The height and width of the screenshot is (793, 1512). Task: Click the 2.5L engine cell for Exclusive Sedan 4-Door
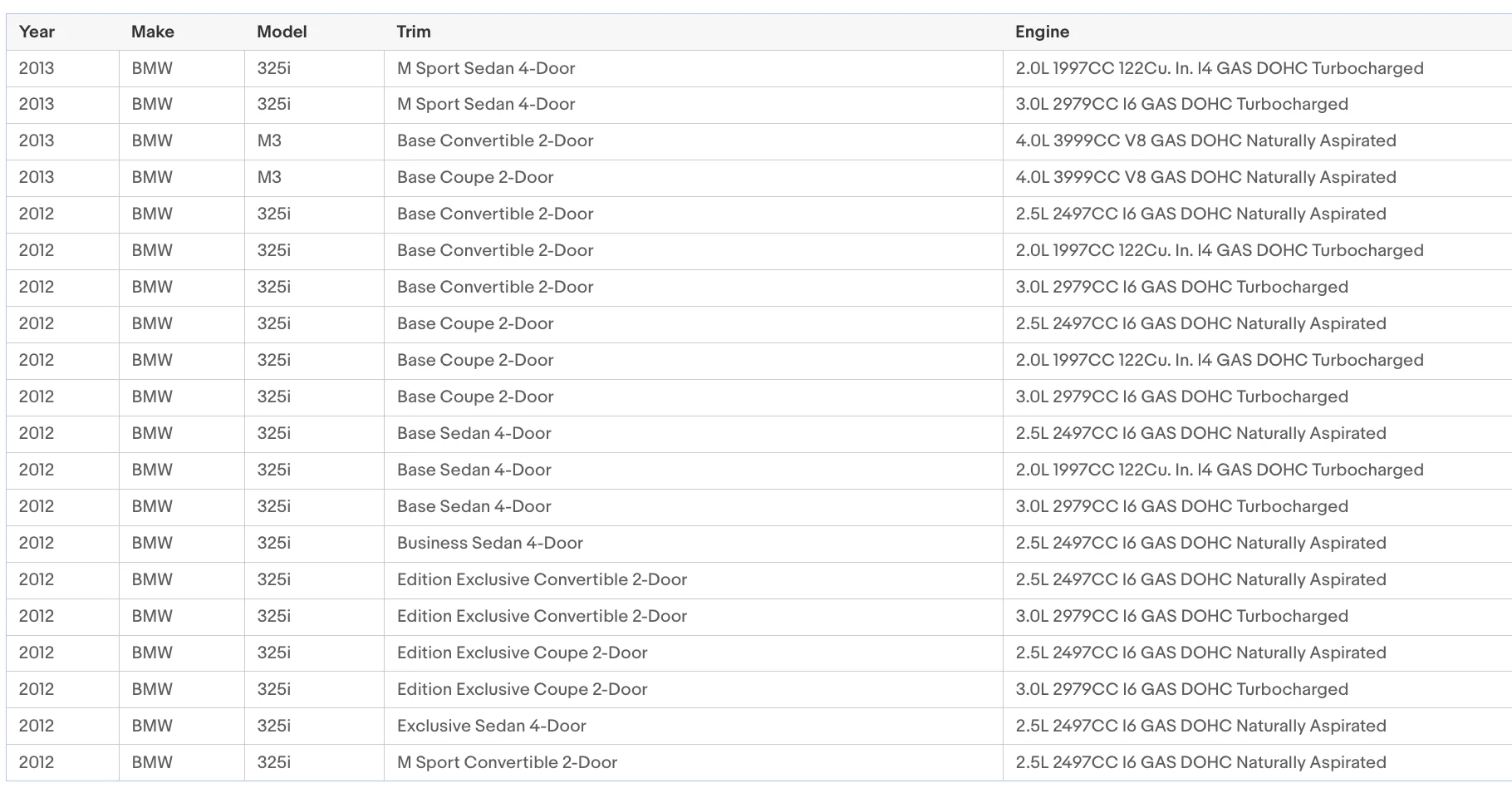1258,727
